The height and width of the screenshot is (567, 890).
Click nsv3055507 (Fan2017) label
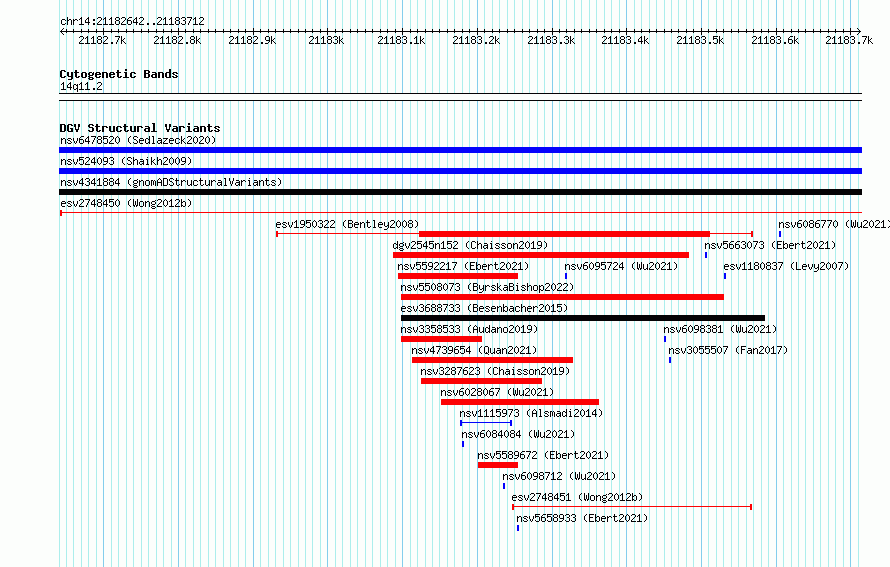click(x=728, y=350)
